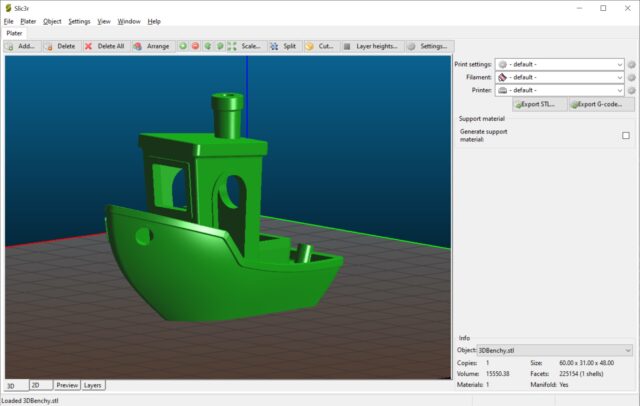Click the rotate counter-clockwise green icon

pyautogui.click(x=208, y=46)
